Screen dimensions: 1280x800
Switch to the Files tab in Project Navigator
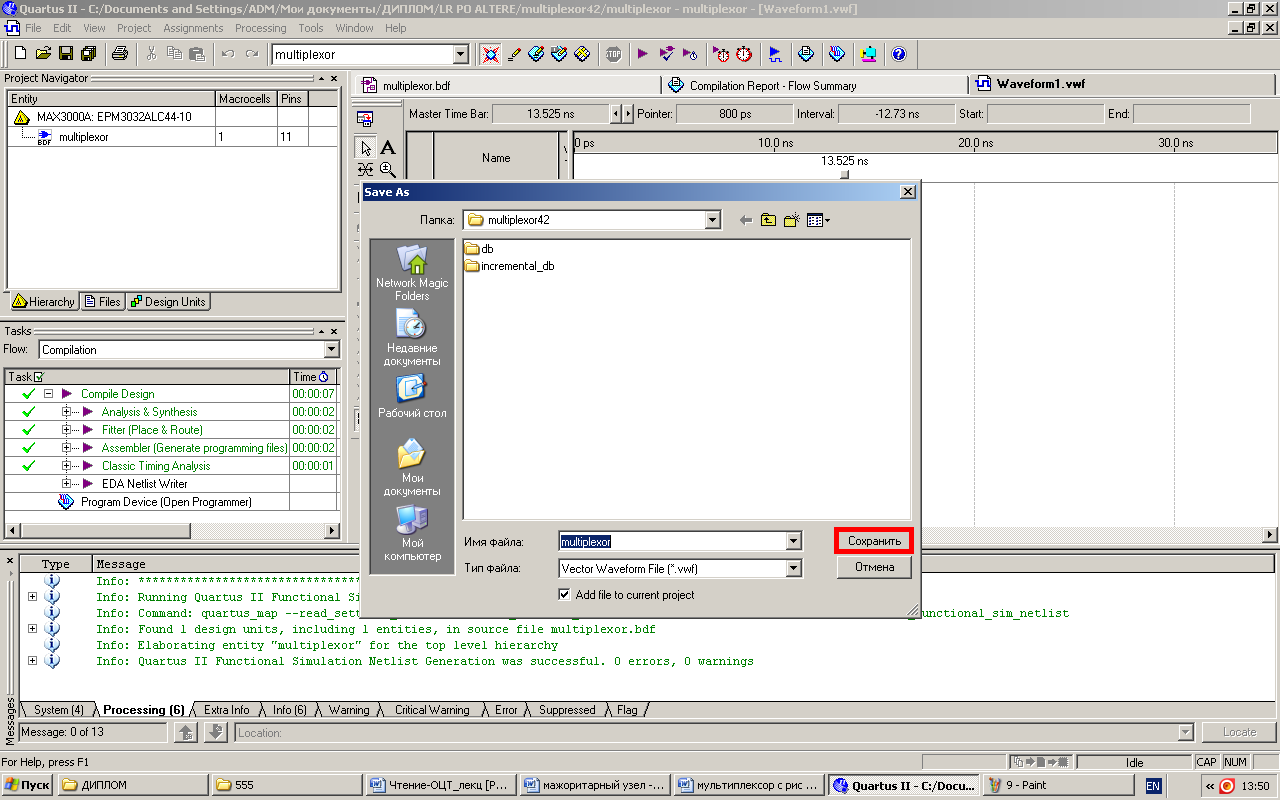(102, 302)
